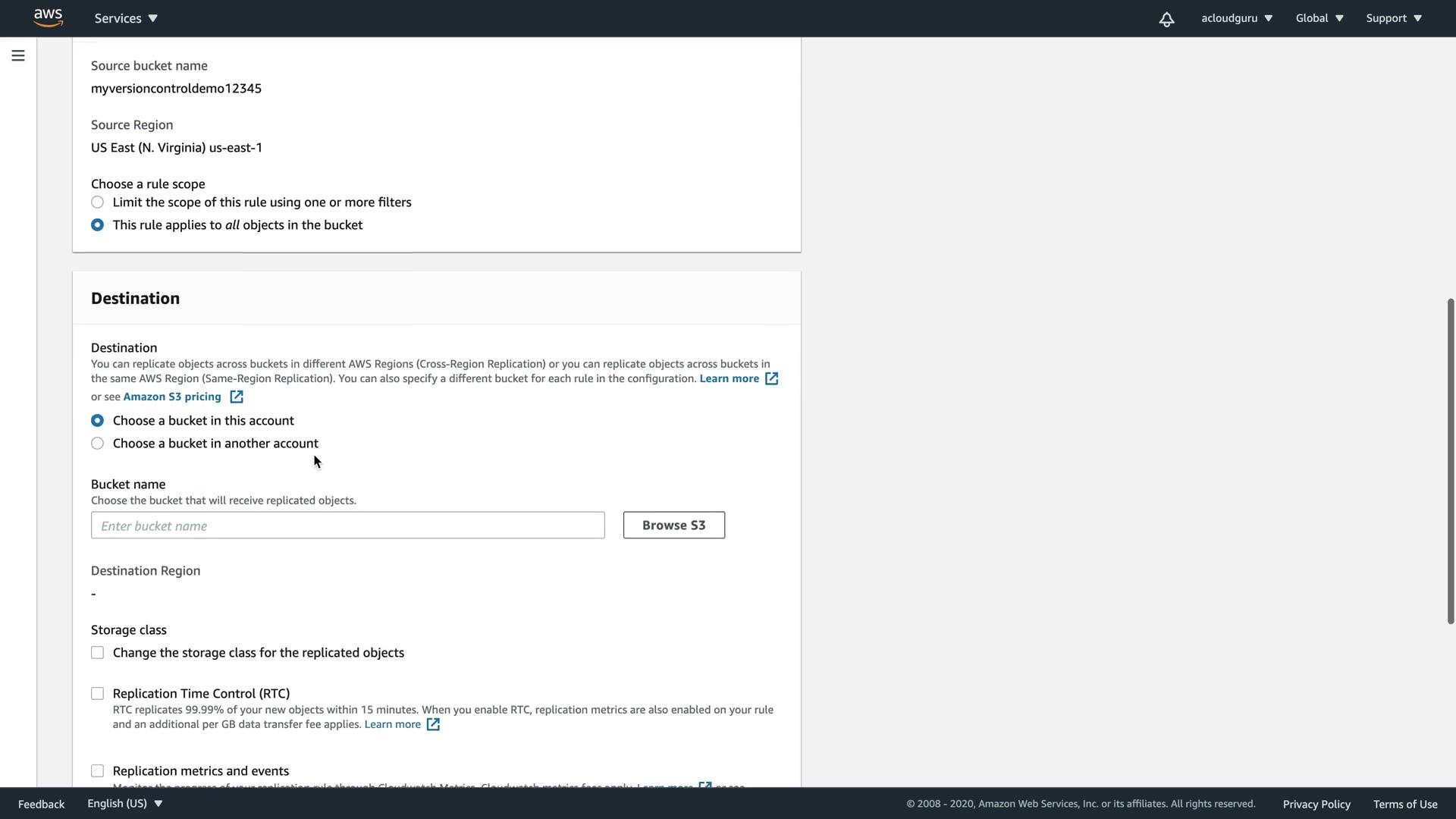Click the page vertical scrollbar thumb
The image size is (1456, 819).
click(x=1450, y=461)
